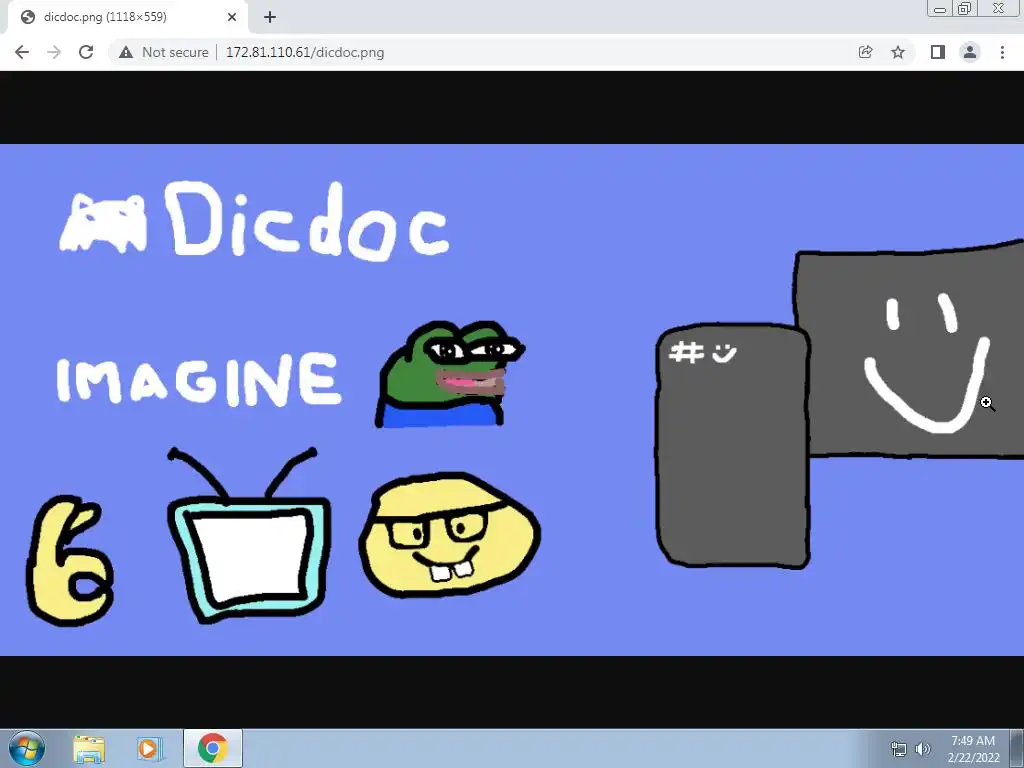
Task: Open the volume speaker tray icon
Action: [922, 749]
